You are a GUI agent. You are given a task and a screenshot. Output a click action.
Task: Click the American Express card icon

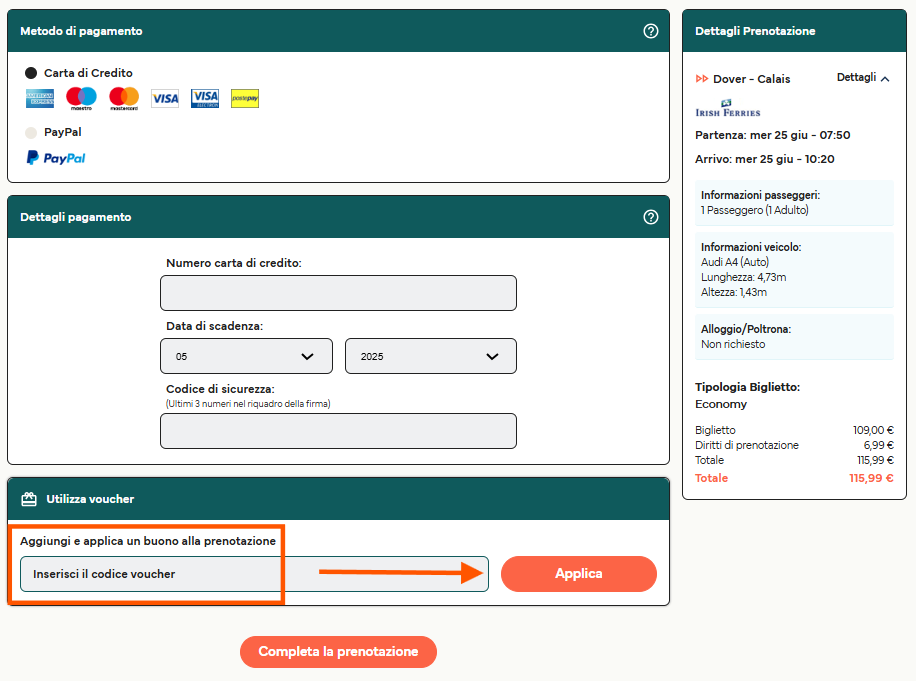40,98
